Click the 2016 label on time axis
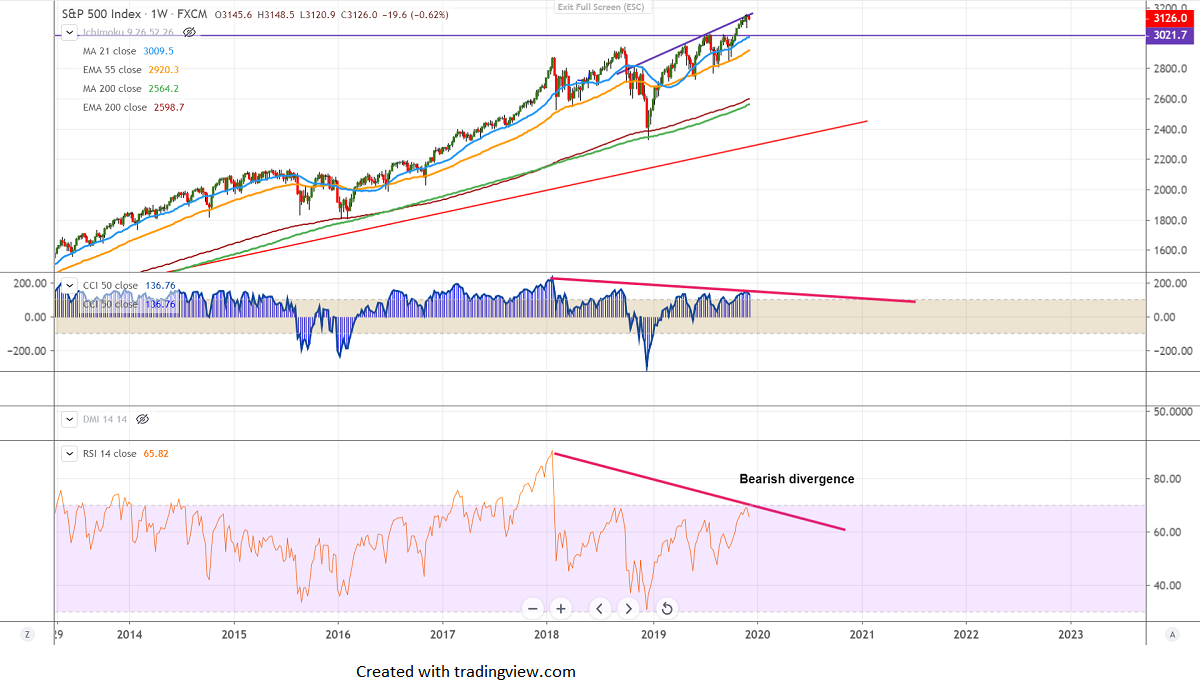The height and width of the screenshot is (693, 1200). point(338,634)
